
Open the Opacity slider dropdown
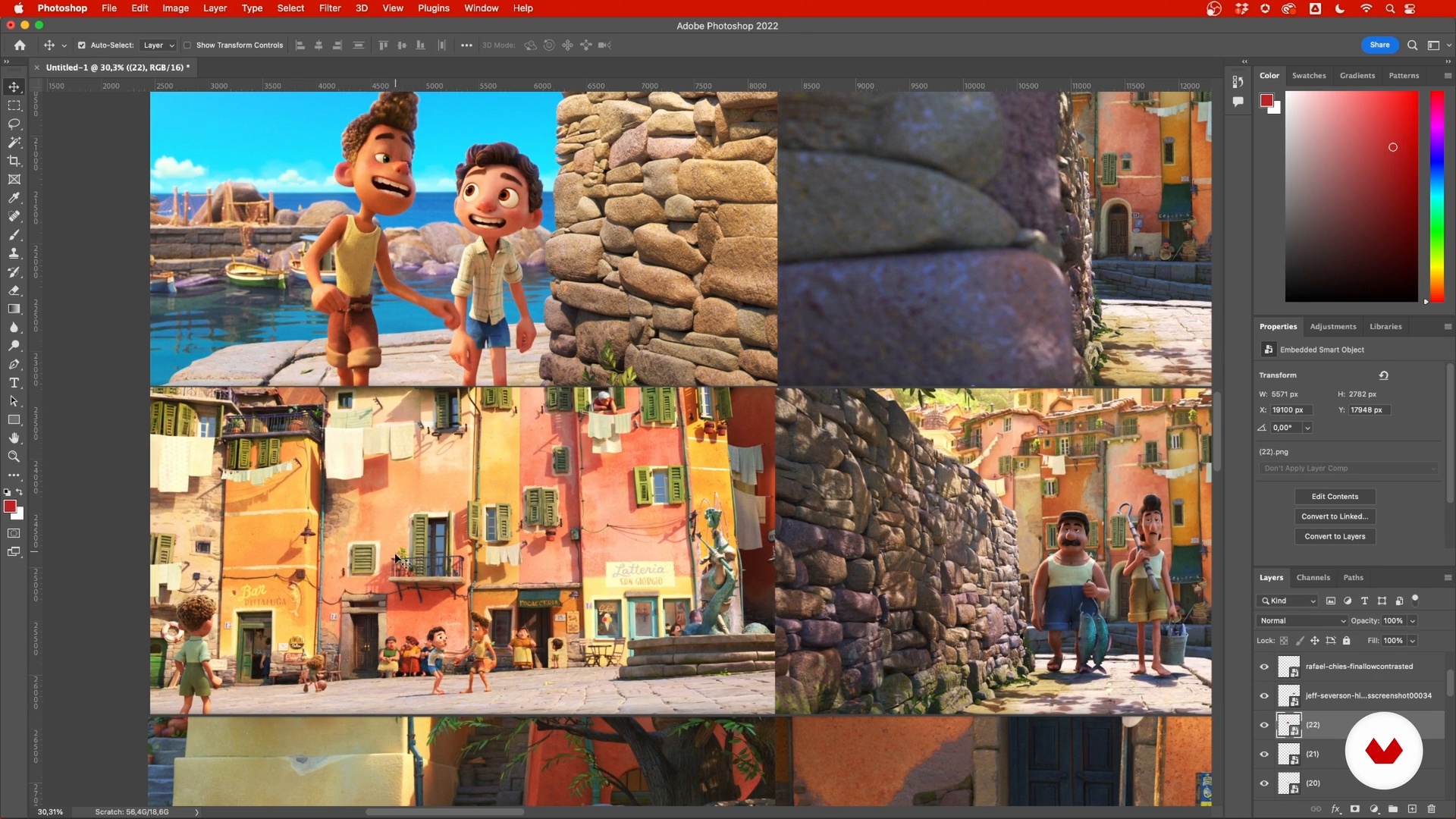point(1413,621)
